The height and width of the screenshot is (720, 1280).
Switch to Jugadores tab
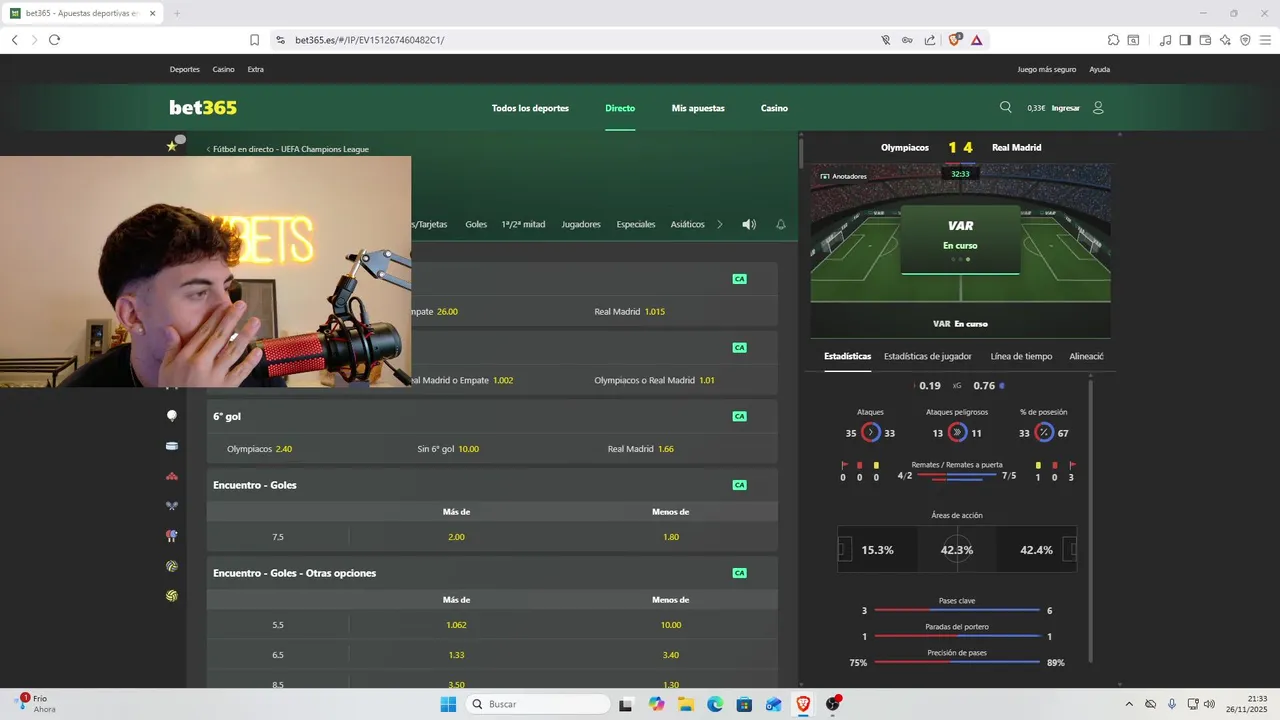click(x=581, y=224)
